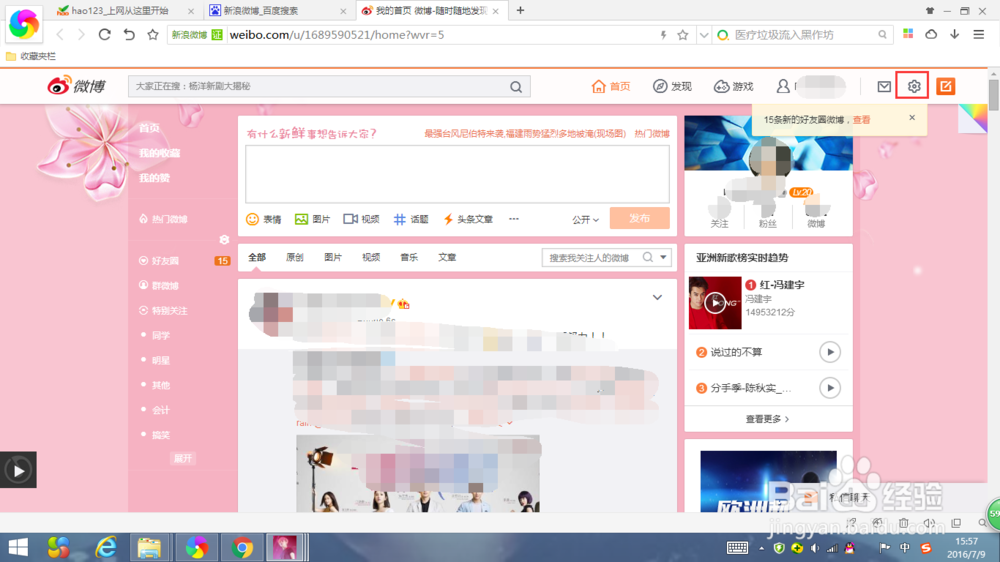Click the orange compose post icon
This screenshot has height=562, width=1000.
coord(946,86)
